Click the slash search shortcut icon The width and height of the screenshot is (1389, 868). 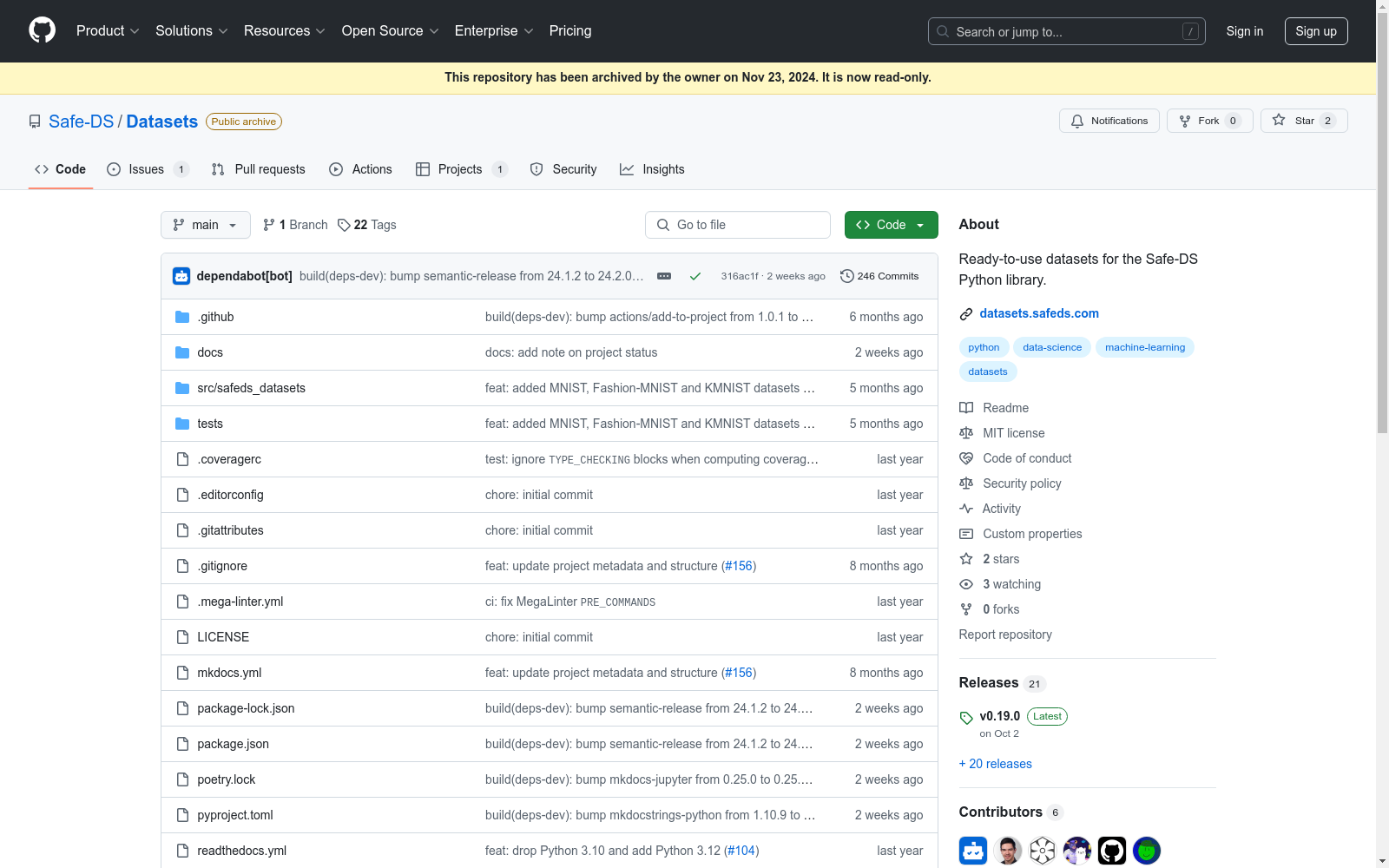pyautogui.click(x=1190, y=31)
